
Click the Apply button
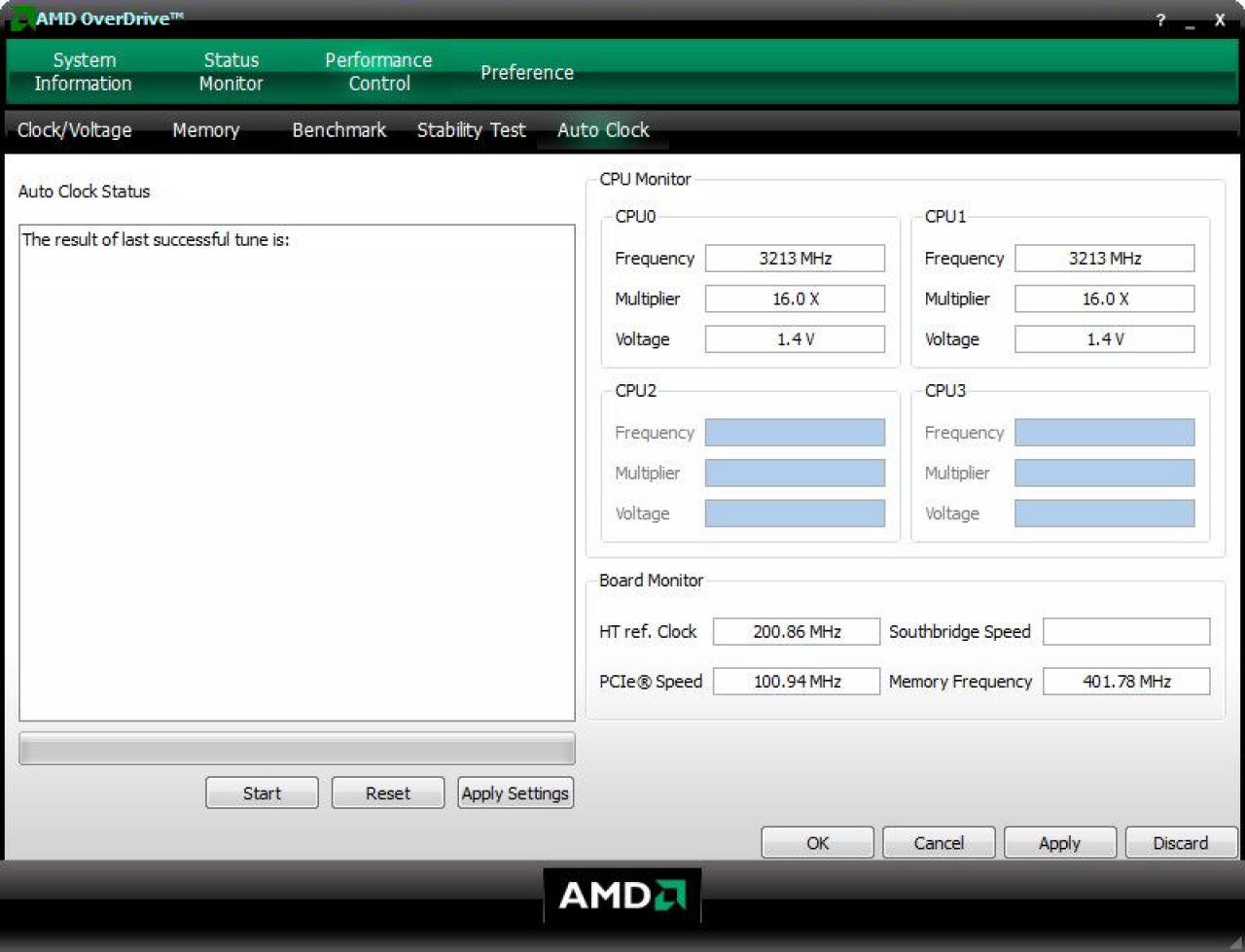tap(1060, 843)
